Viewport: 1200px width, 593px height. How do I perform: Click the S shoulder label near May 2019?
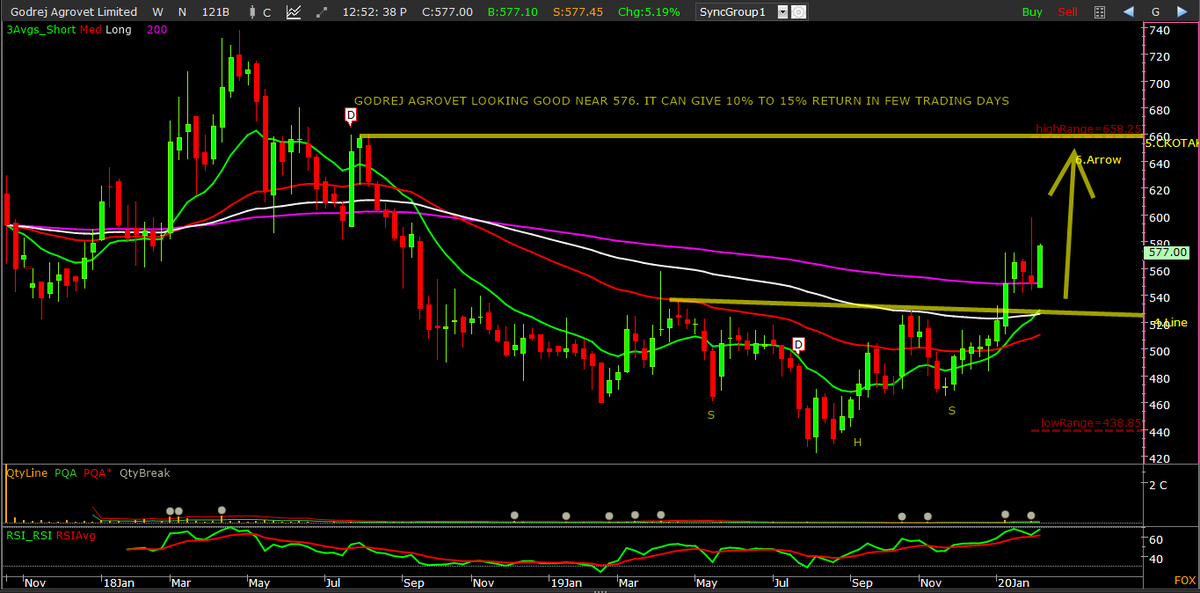coord(711,414)
